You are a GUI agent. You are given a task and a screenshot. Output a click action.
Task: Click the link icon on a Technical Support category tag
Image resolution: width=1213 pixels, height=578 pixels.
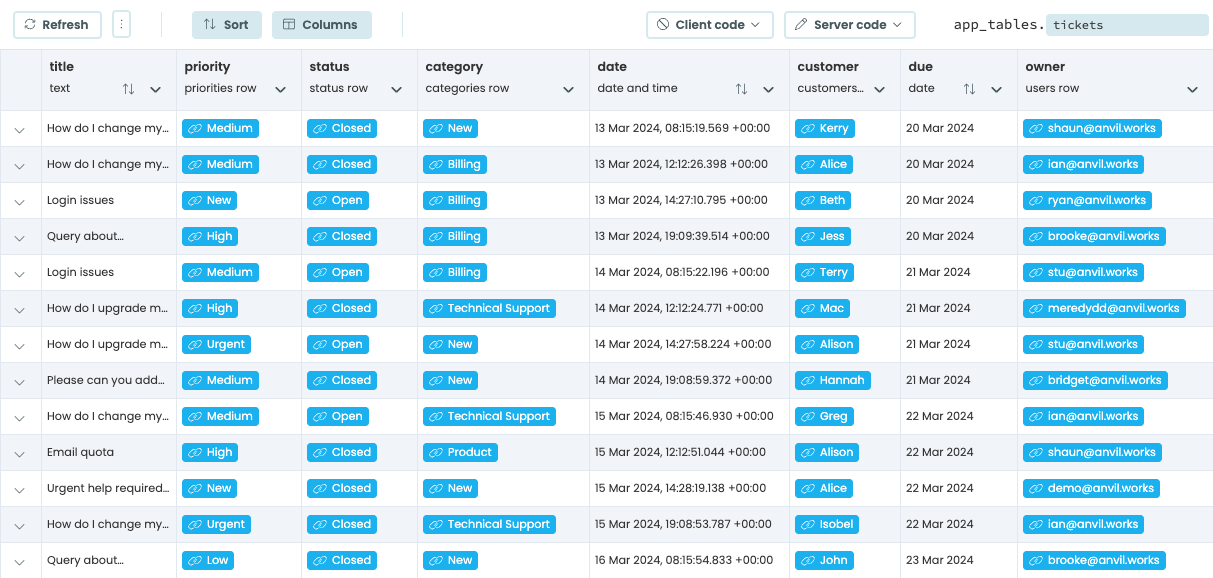tap(437, 308)
